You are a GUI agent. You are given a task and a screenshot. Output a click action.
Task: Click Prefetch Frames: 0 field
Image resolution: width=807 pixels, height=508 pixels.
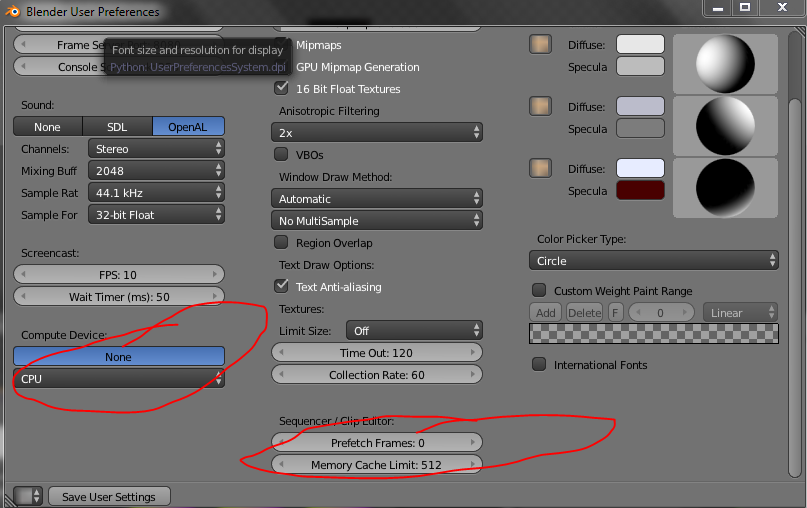point(377,443)
